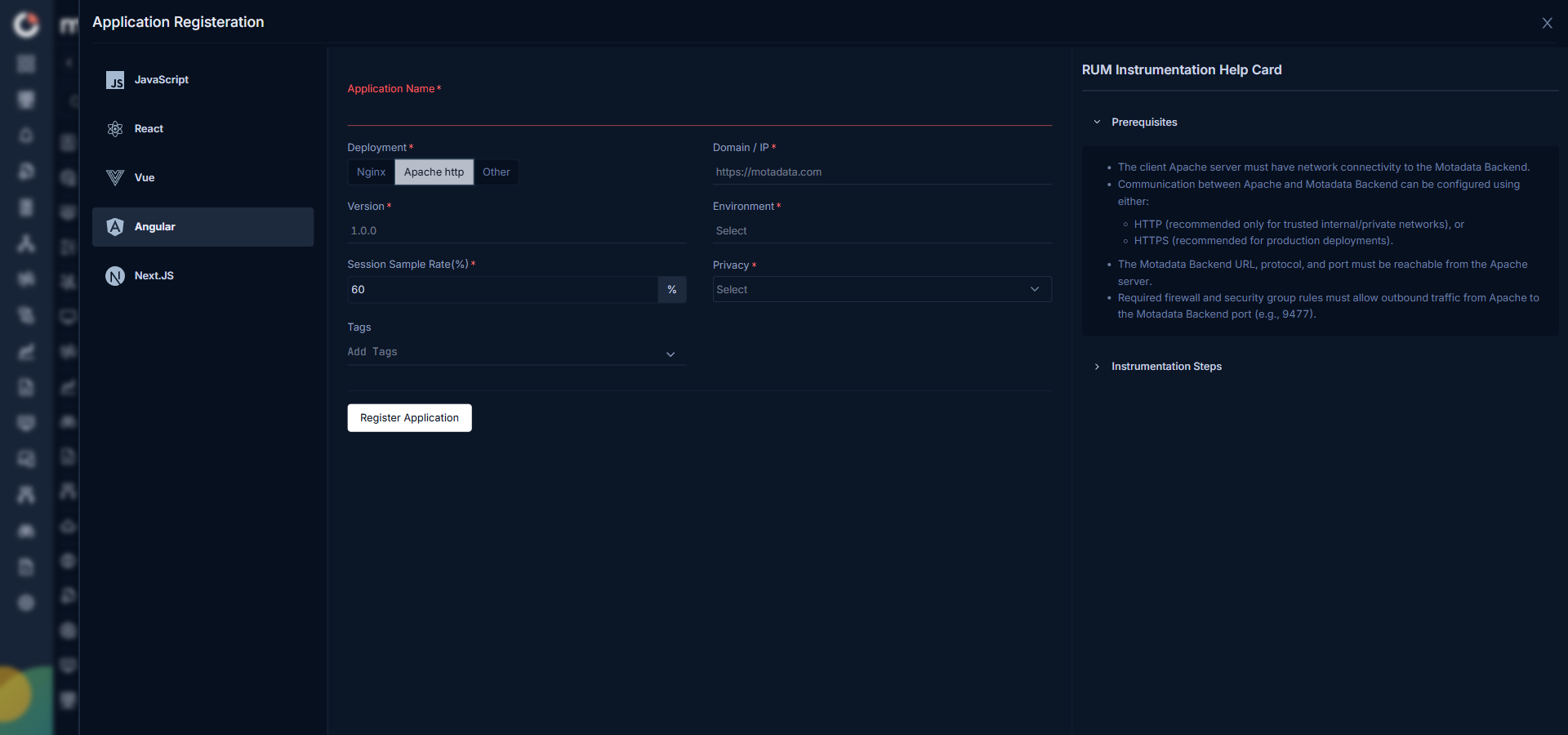Screen dimensions: 1568x735
Task: Switch to the Next.JS tab
Action: coord(203,276)
